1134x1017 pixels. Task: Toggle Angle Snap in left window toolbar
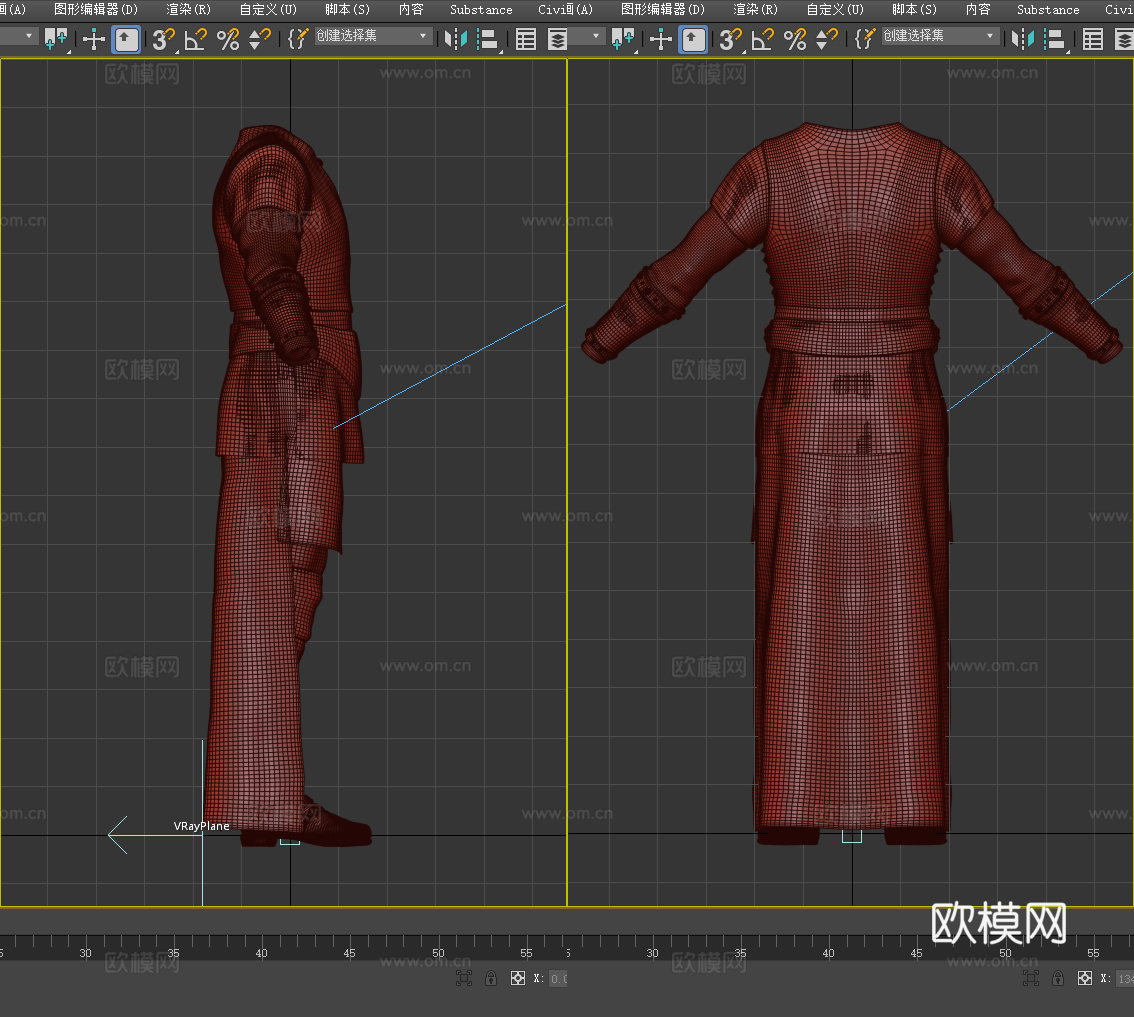195,39
